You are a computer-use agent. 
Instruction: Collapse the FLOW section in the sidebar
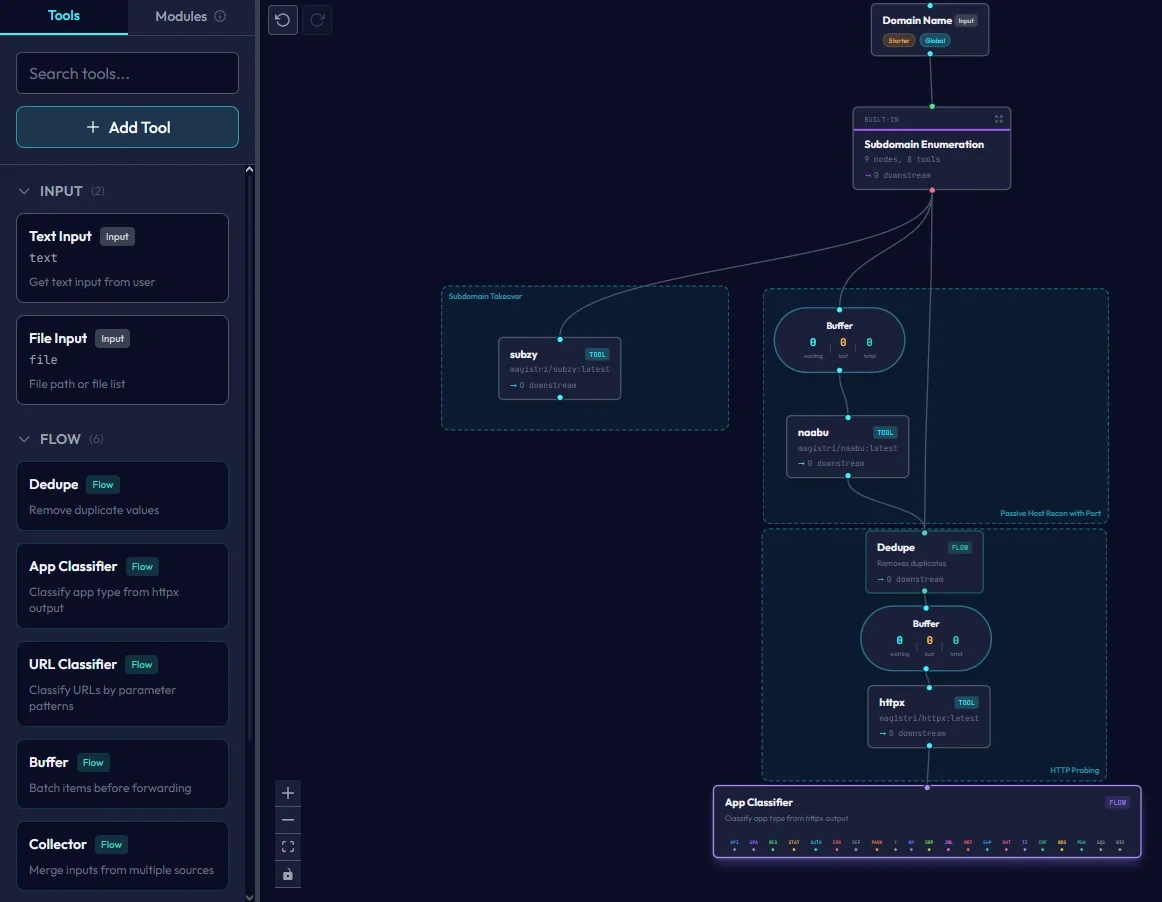pyautogui.click(x=24, y=438)
